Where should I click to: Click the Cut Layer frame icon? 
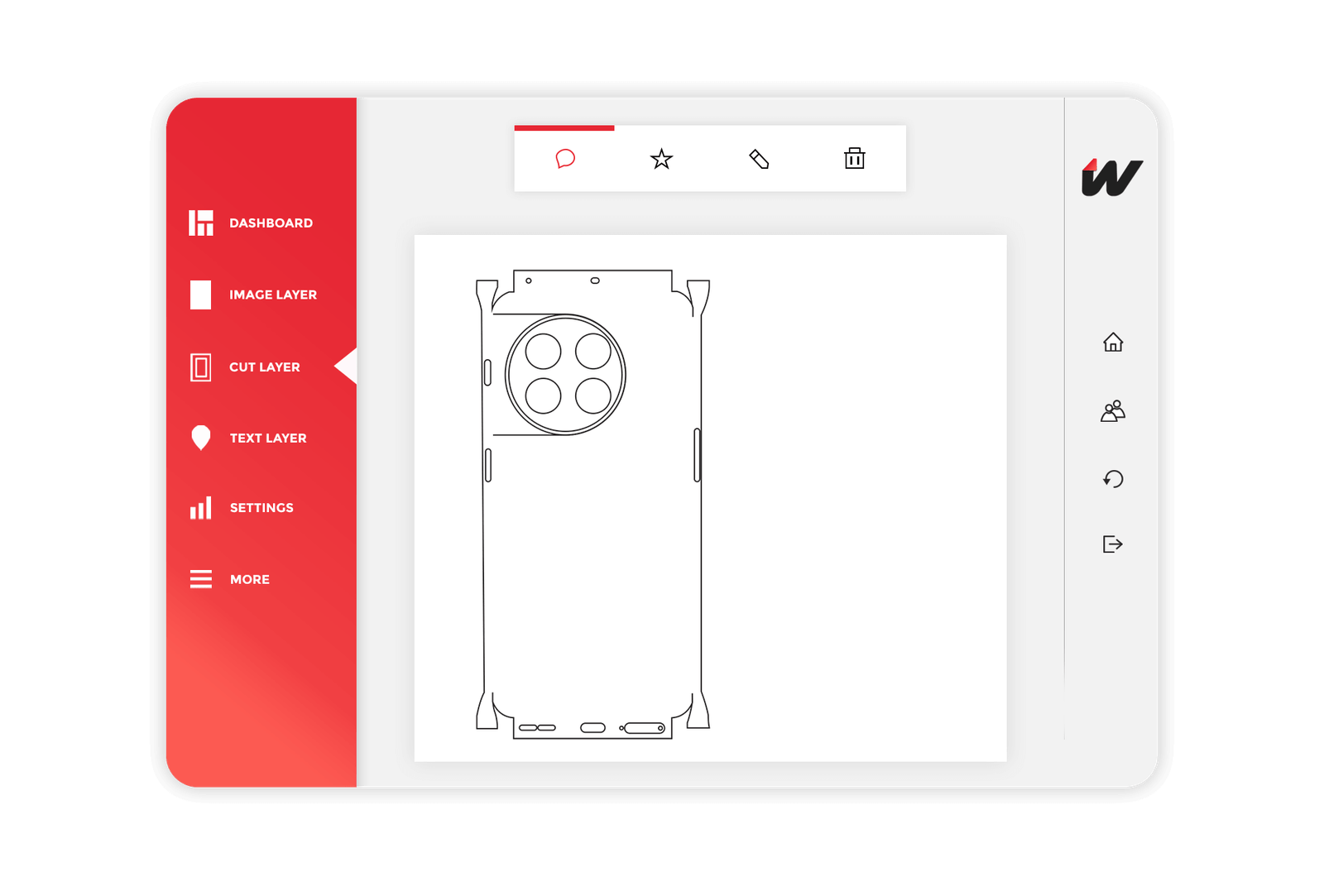pyautogui.click(x=200, y=367)
